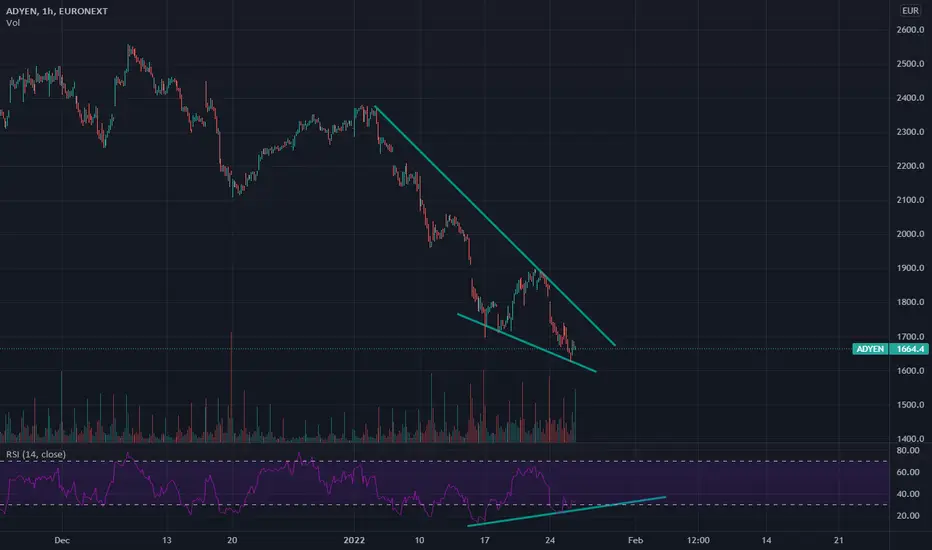Click the 14 date label on time axis
Image resolution: width=932 pixels, height=550 pixels.
766,540
